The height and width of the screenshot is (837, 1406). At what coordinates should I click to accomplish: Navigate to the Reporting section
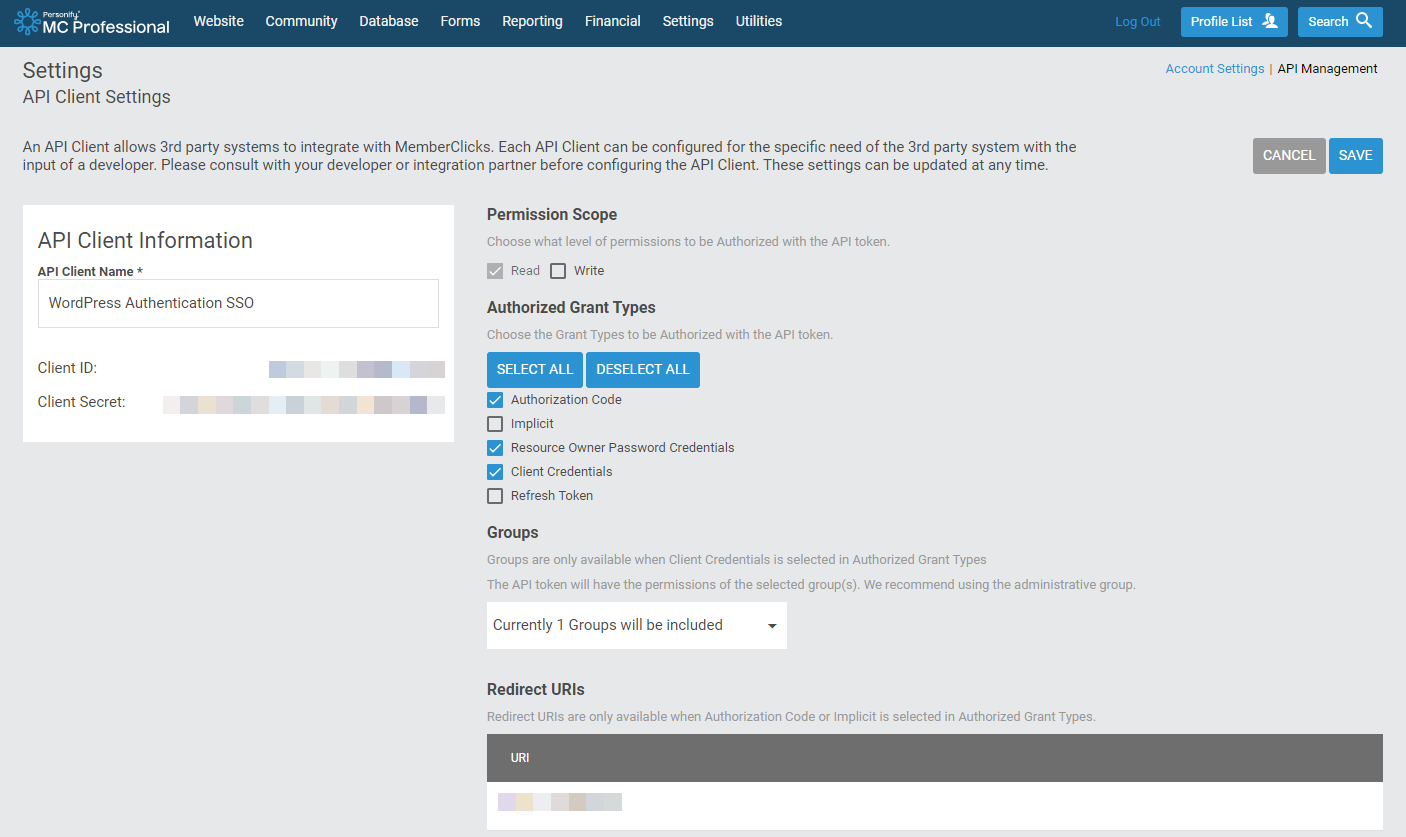pyautogui.click(x=532, y=20)
